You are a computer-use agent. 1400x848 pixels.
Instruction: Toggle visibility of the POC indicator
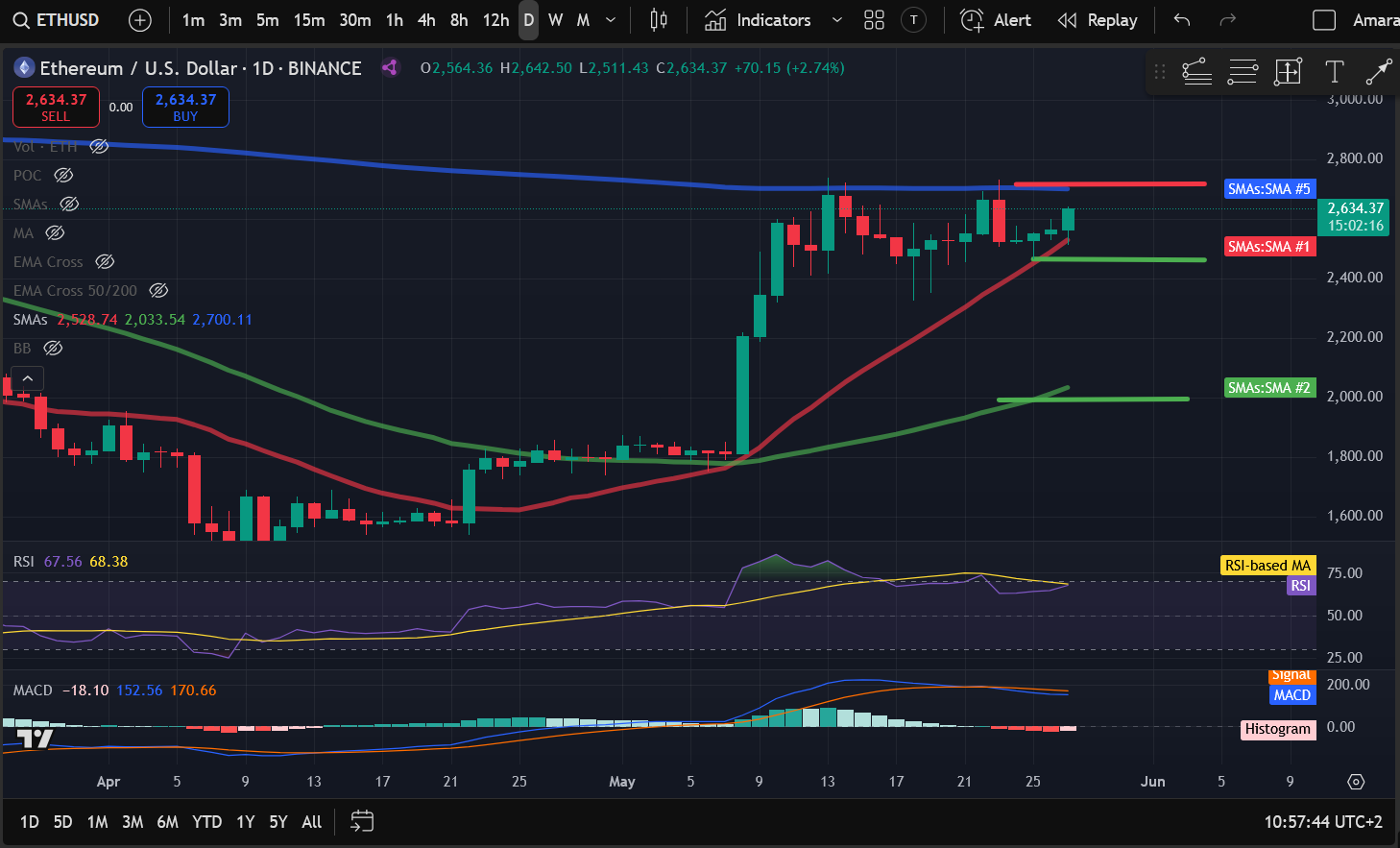63,175
